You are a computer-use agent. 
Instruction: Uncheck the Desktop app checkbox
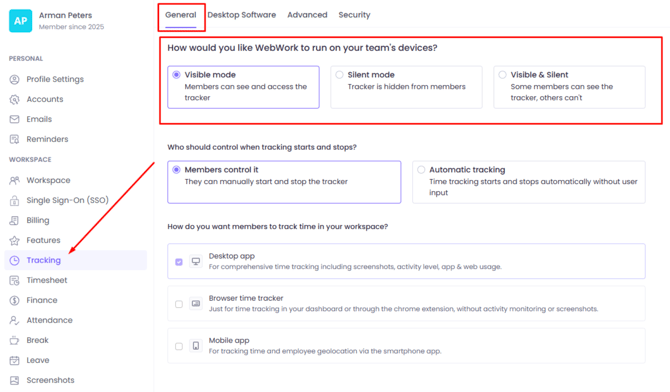point(179,262)
